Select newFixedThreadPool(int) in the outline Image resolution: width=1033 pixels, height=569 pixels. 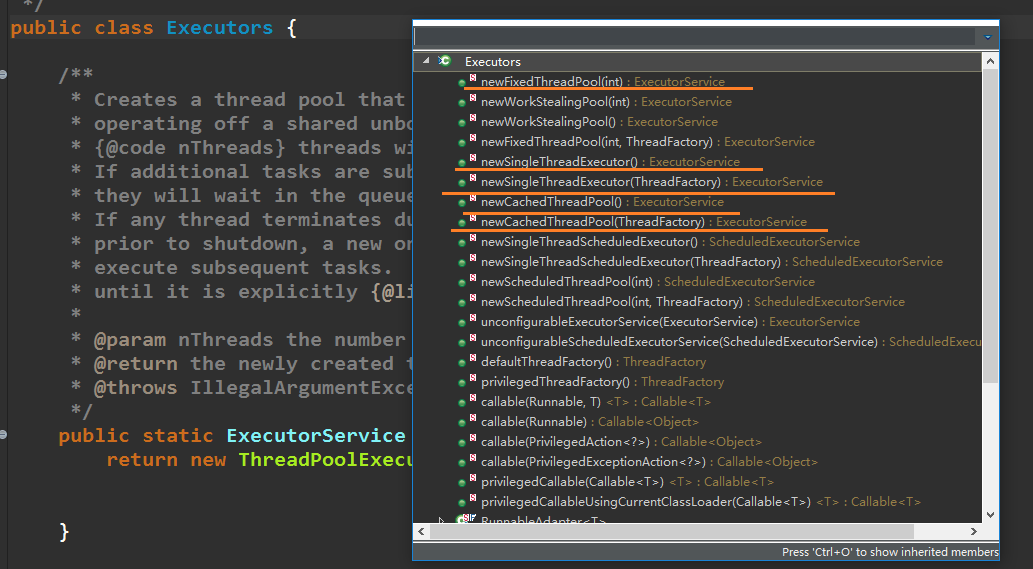(x=603, y=82)
